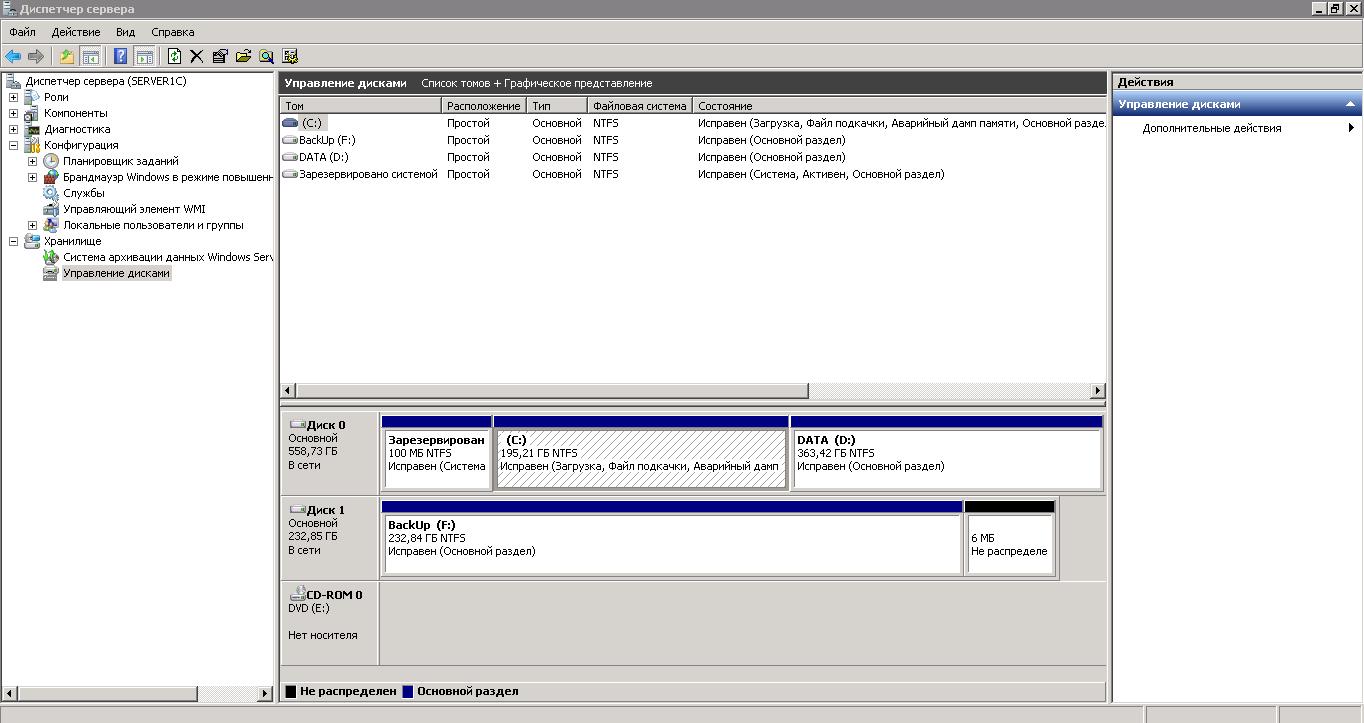Viewport: 1364px width, 723px height.
Task: Click the Task Scheduler clock icon
Action: (x=51, y=161)
